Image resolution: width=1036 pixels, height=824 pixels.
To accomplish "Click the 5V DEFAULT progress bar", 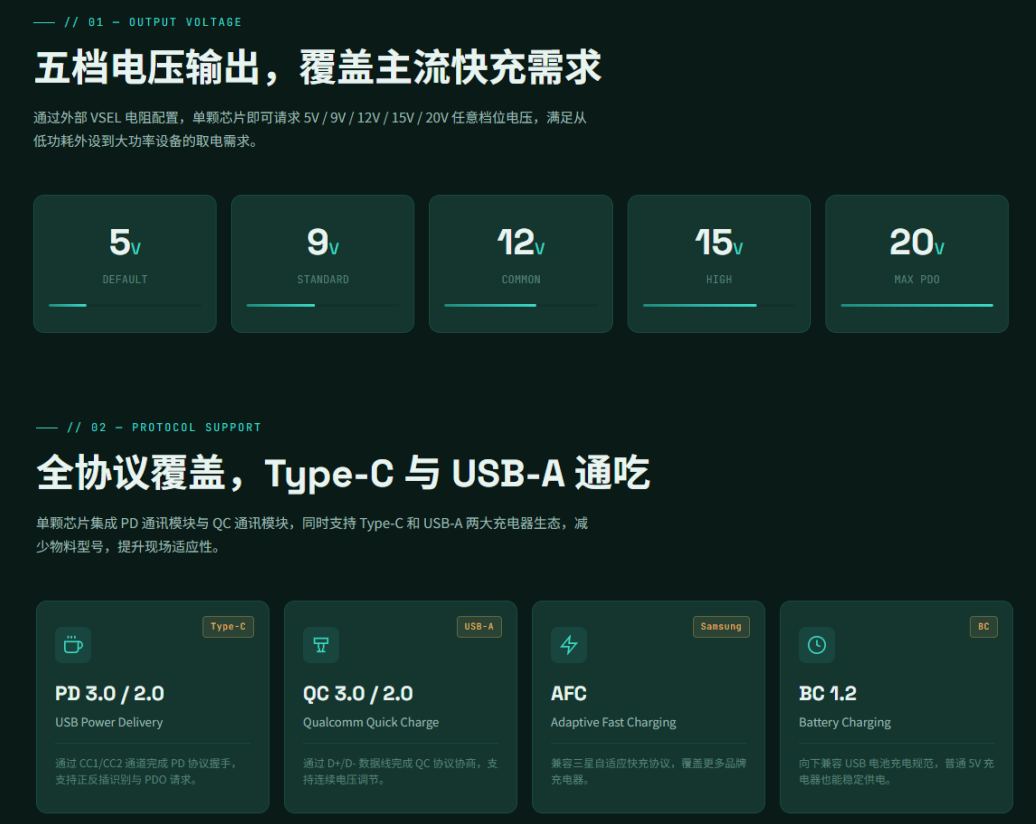I will [x=125, y=305].
